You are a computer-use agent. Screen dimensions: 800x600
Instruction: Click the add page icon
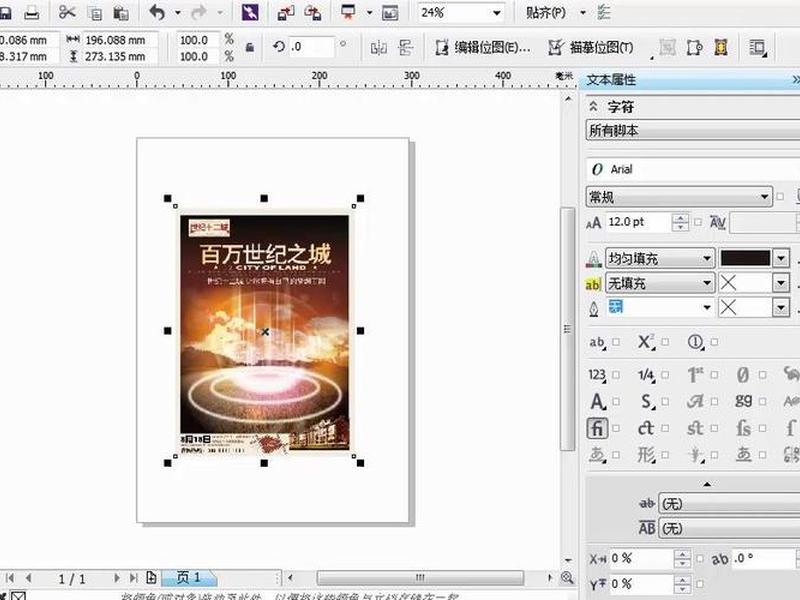151,577
